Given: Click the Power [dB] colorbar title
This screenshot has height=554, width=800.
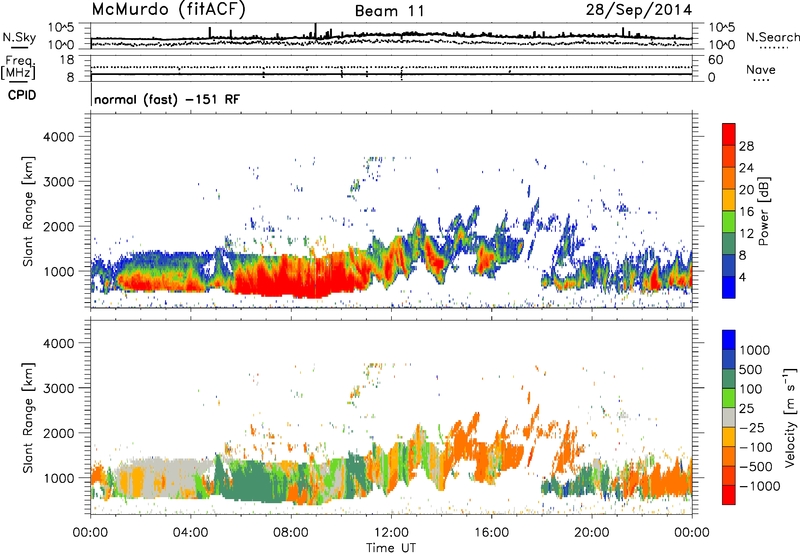Looking at the screenshot, I should (764, 211).
